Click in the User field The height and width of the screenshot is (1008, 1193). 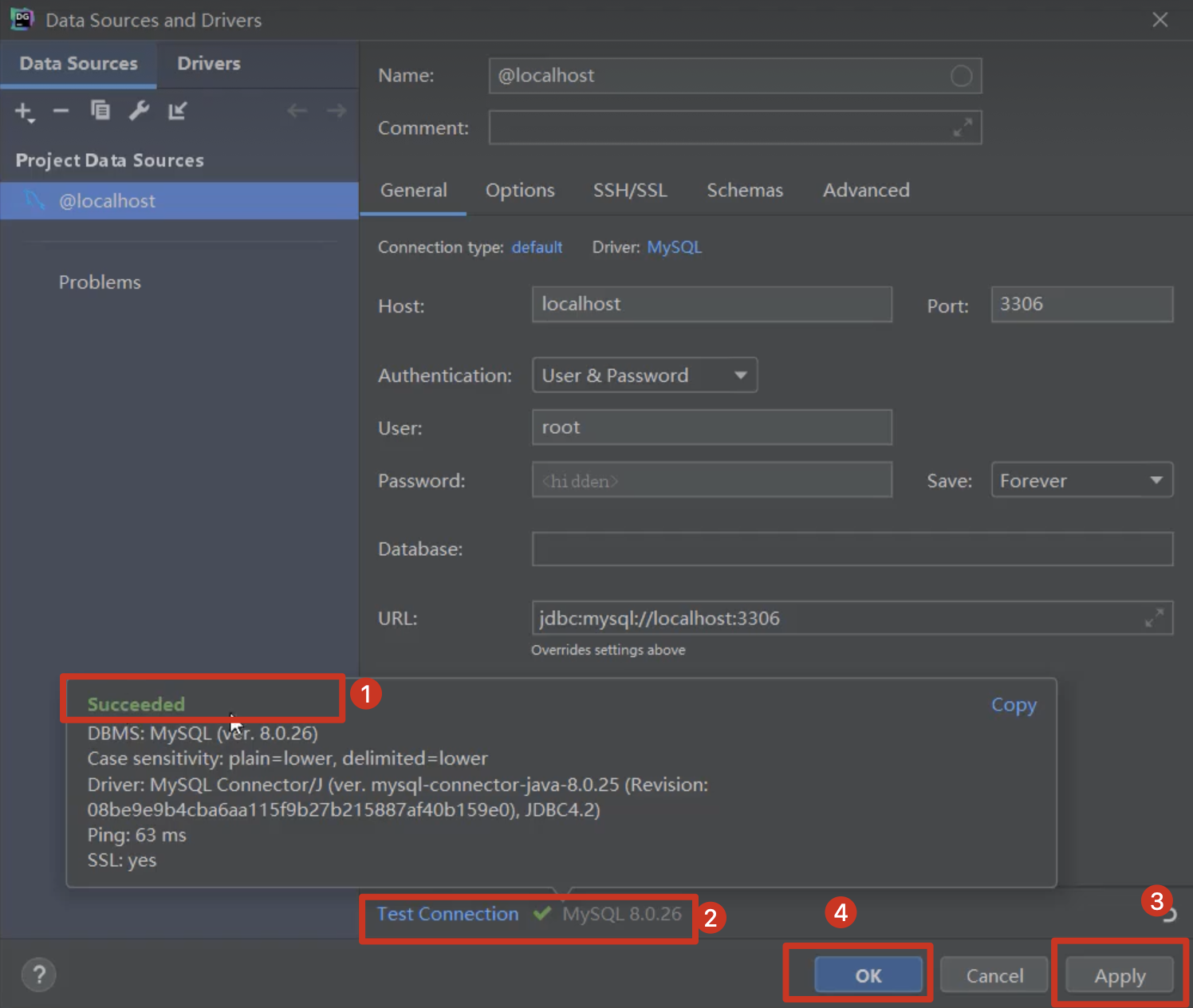coord(711,427)
